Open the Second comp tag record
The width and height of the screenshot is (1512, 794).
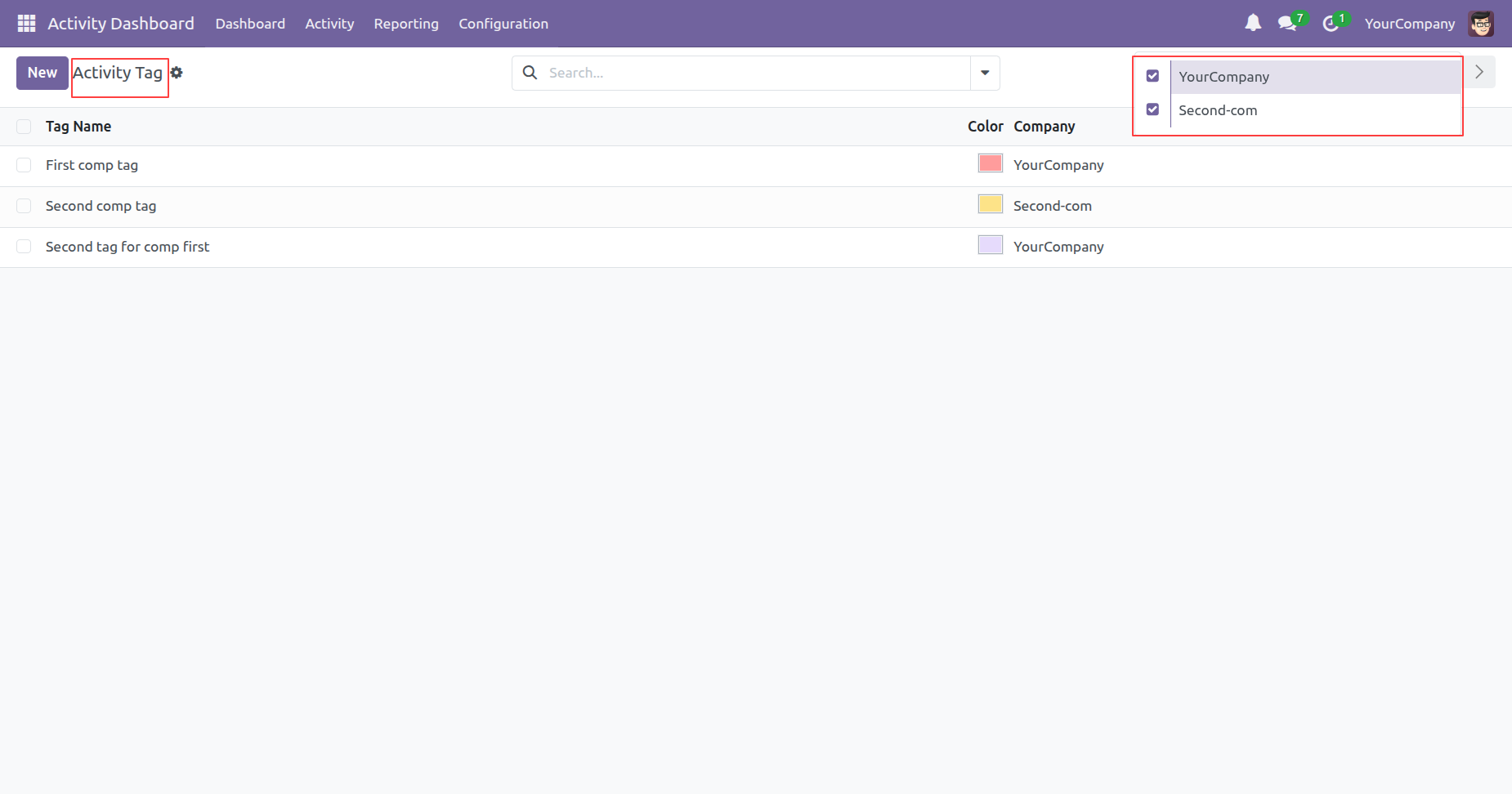(x=101, y=206)
